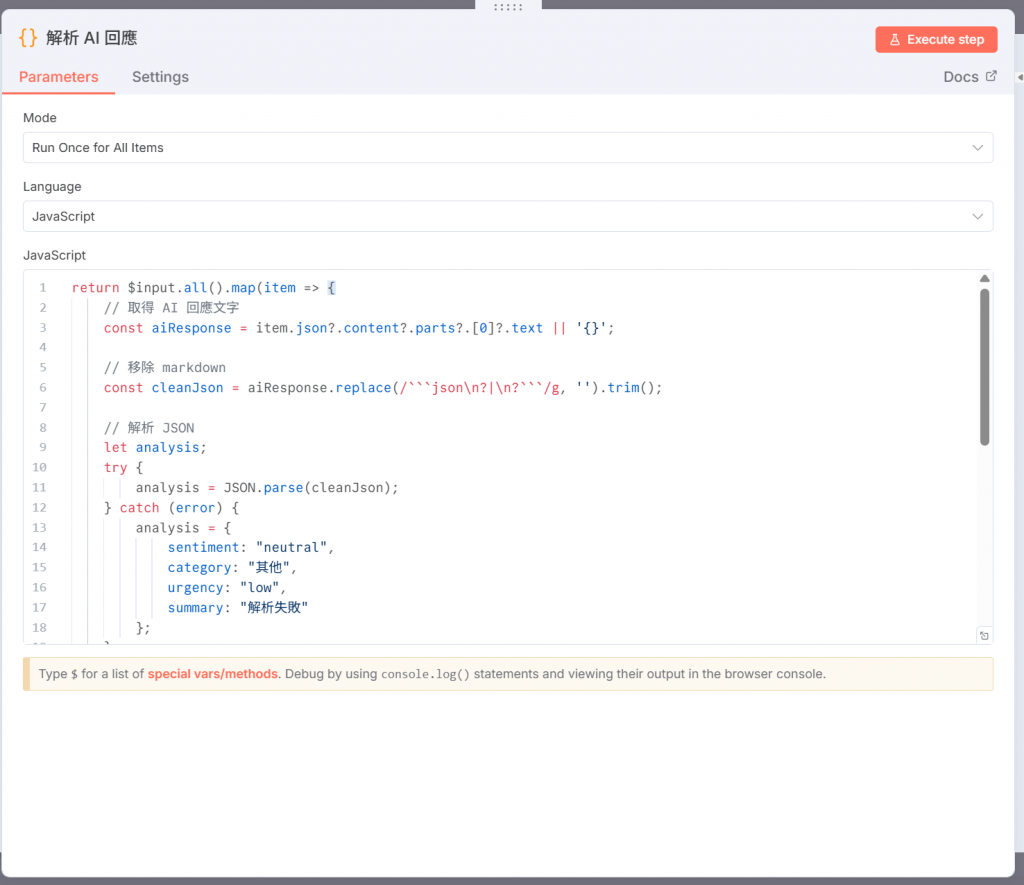Open the Mode dropdown
This screenshot has height=885, width=1024.
pyautogui.click(x=508, y=148)
